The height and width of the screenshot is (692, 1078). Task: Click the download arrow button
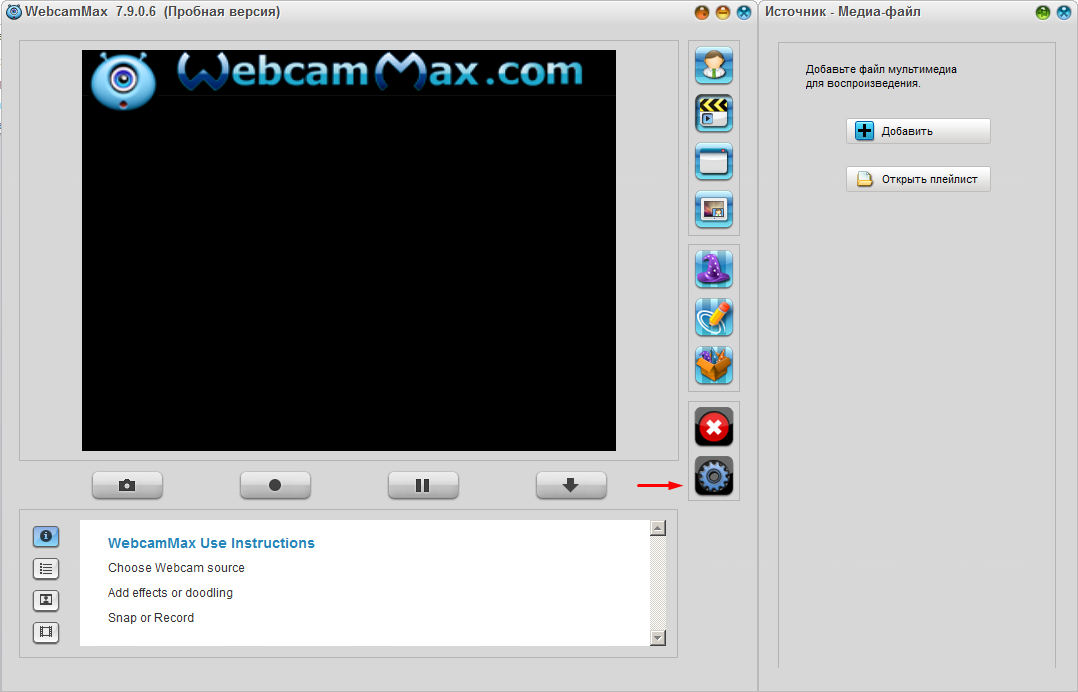tap(571, 485)
